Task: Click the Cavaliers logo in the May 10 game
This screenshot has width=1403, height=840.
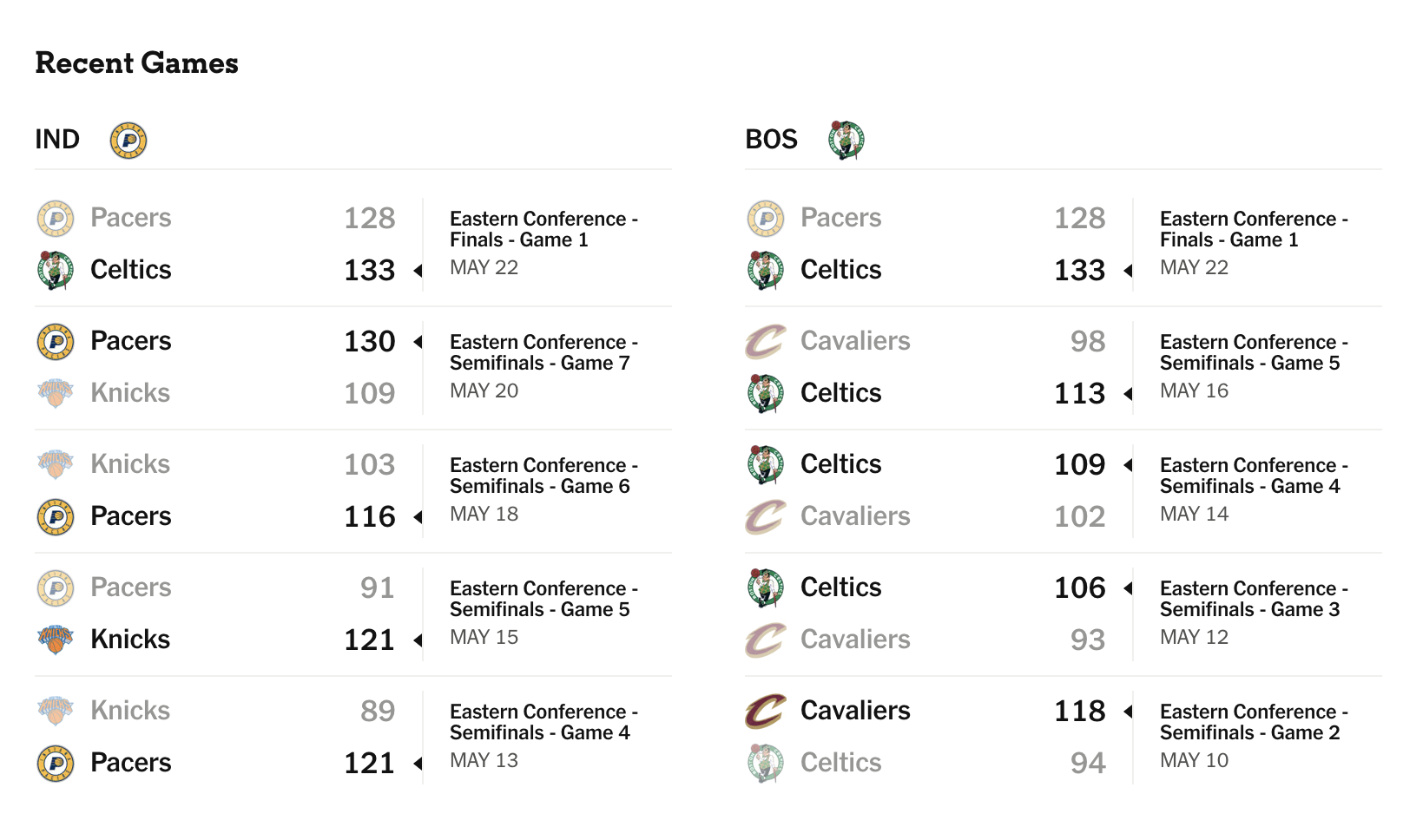Action: click(x=766, y=711)
